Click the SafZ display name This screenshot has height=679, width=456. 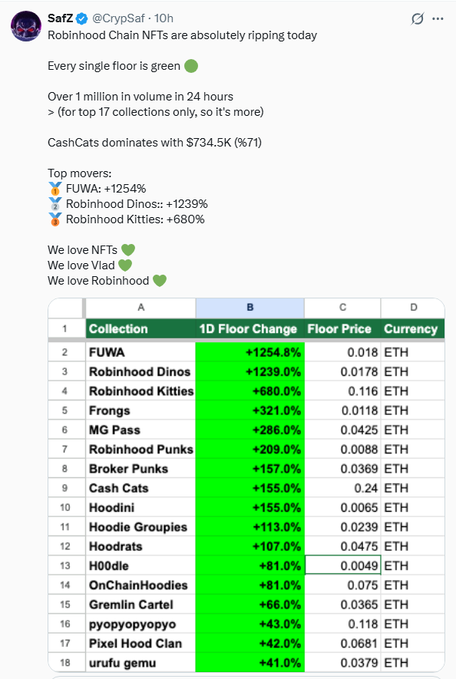click(60, 18)
